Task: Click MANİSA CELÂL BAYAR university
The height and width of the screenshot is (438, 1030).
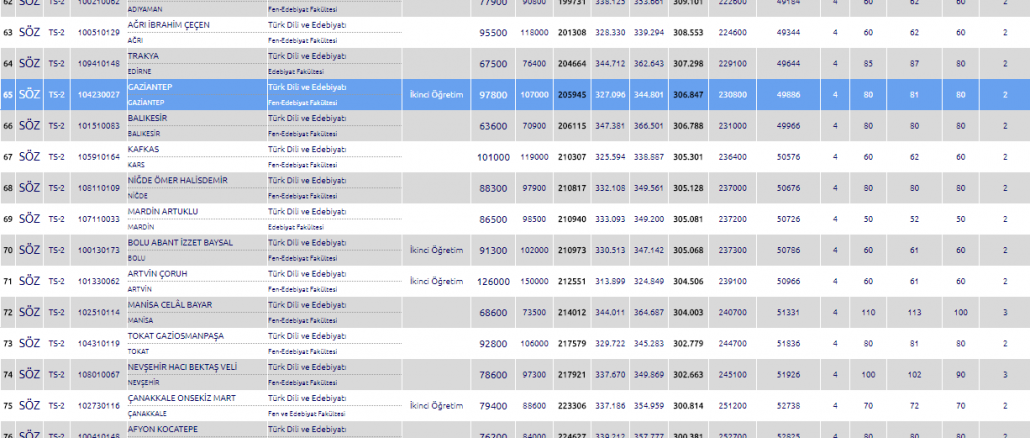Action: coord(171,304)
